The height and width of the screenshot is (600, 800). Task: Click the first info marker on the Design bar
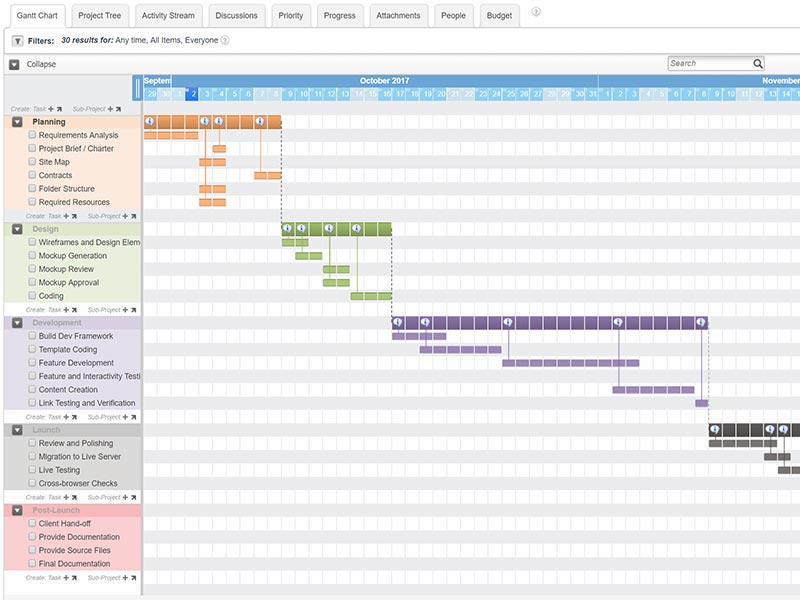coord(287,229)
